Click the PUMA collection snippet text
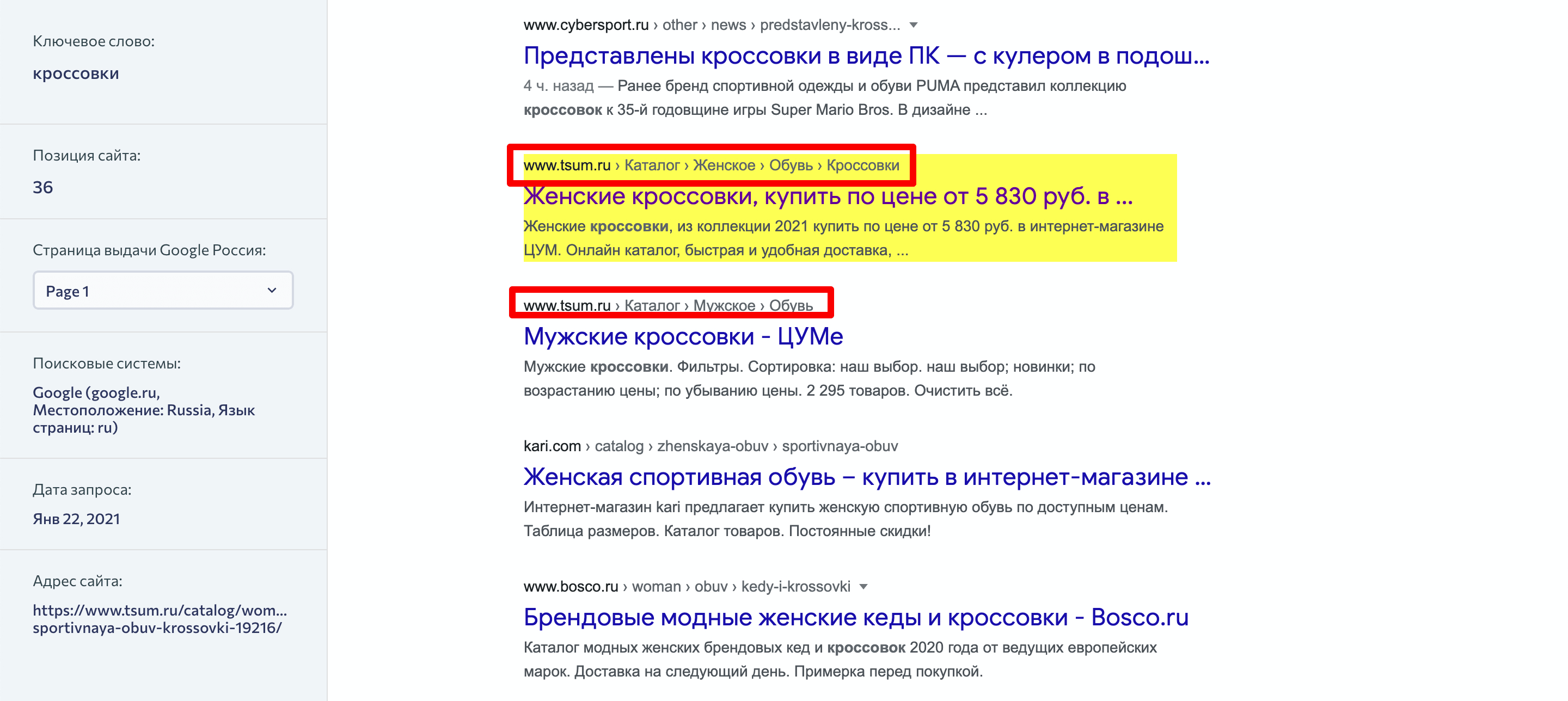The width and height of the screenshot is (1568, 701). [x=825, y=98]
